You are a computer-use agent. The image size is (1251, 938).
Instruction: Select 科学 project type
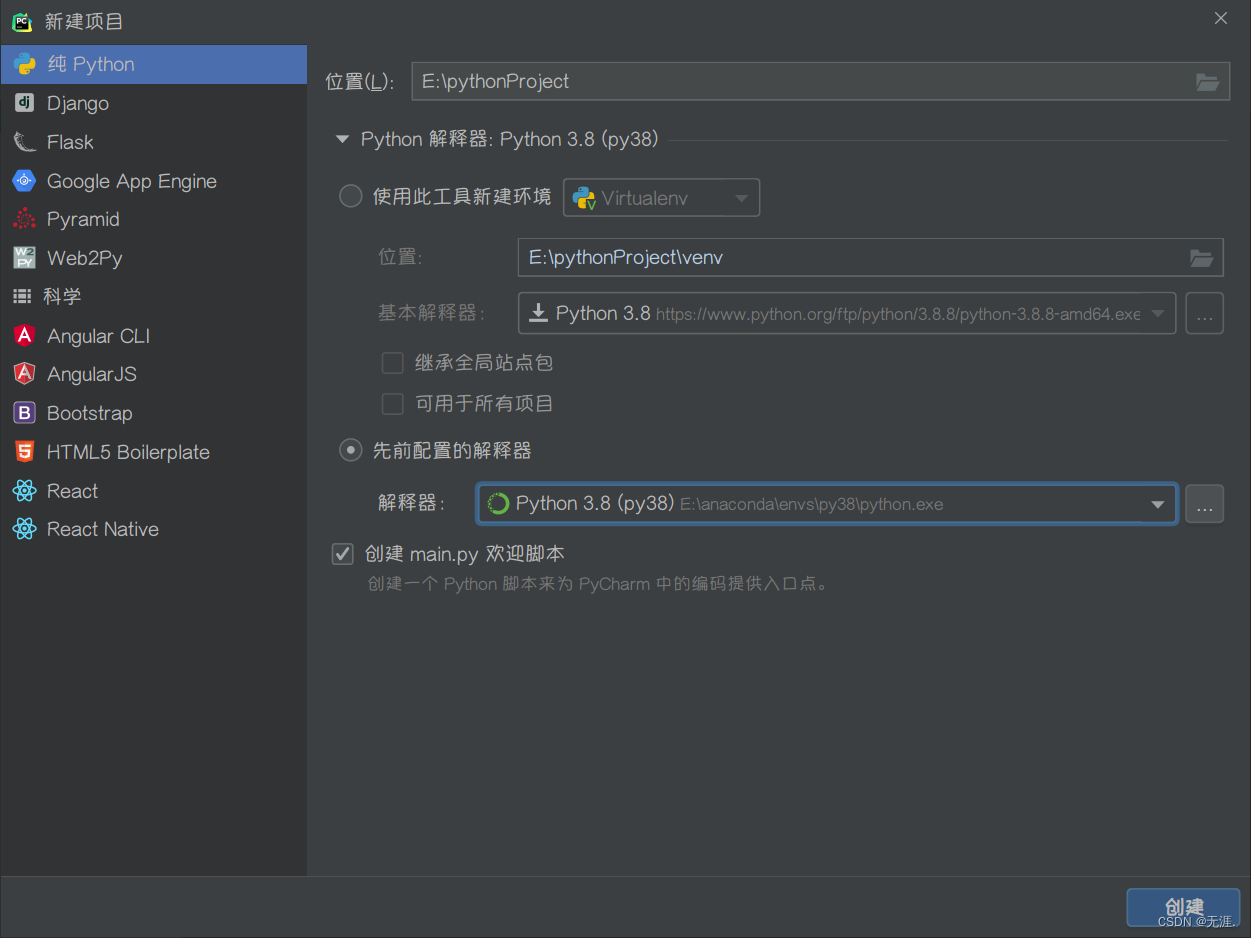click(153, 297)
